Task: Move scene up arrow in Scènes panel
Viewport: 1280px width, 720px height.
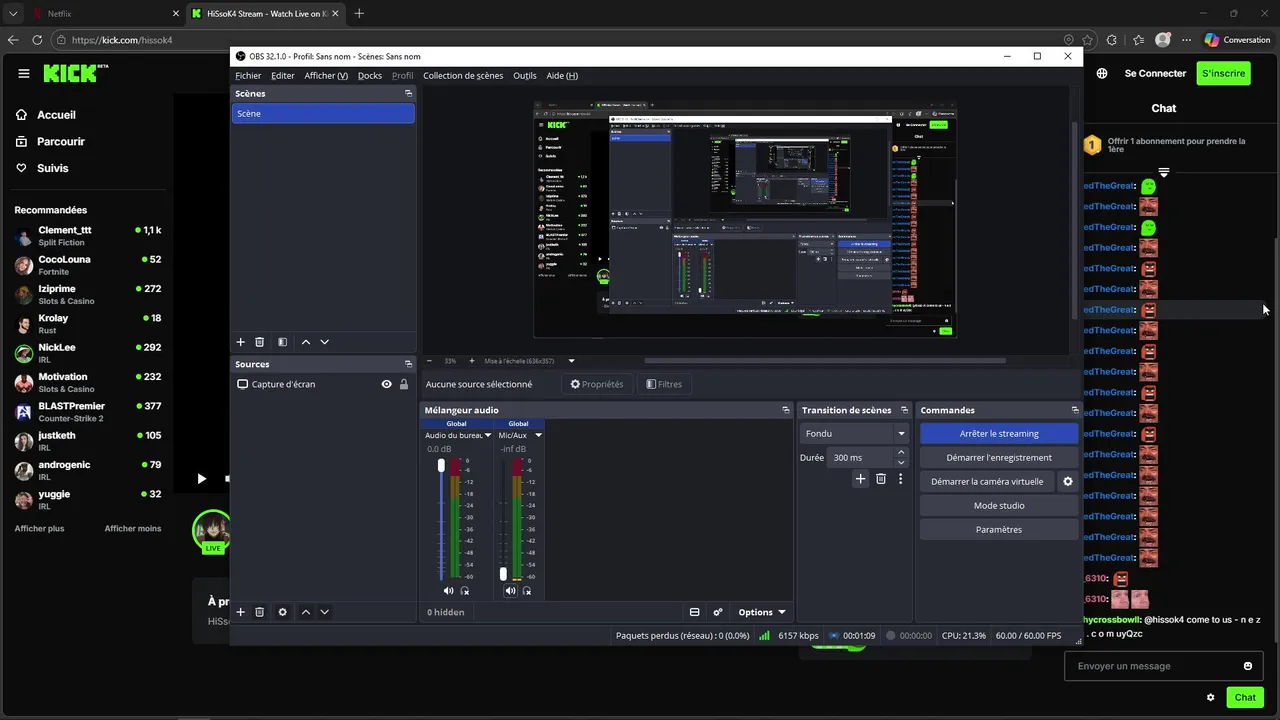Action: point(306,342)
